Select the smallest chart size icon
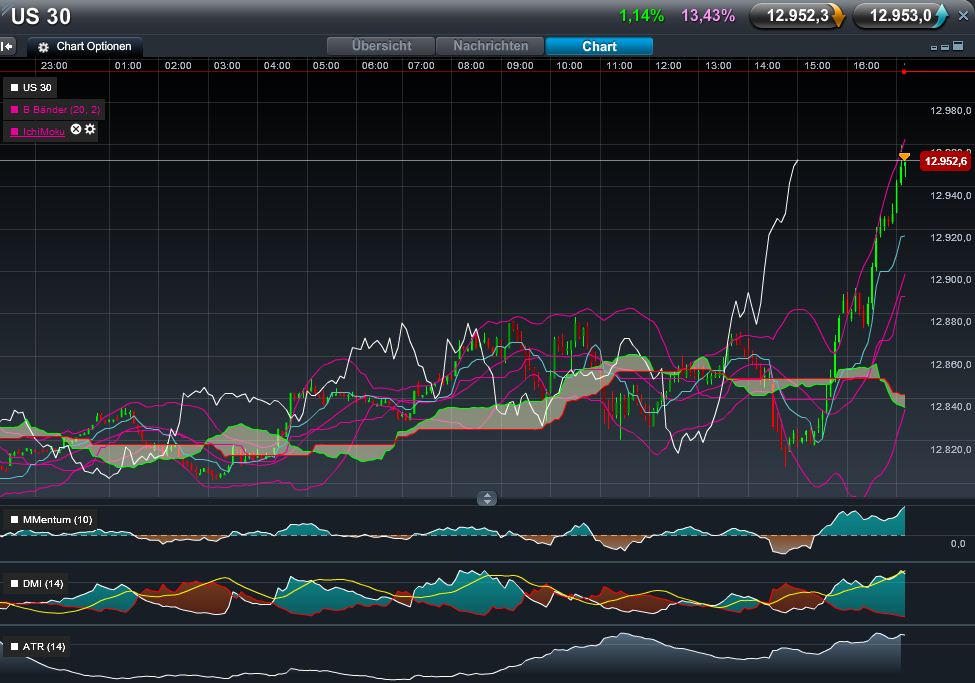 click(x=934, y=47)
